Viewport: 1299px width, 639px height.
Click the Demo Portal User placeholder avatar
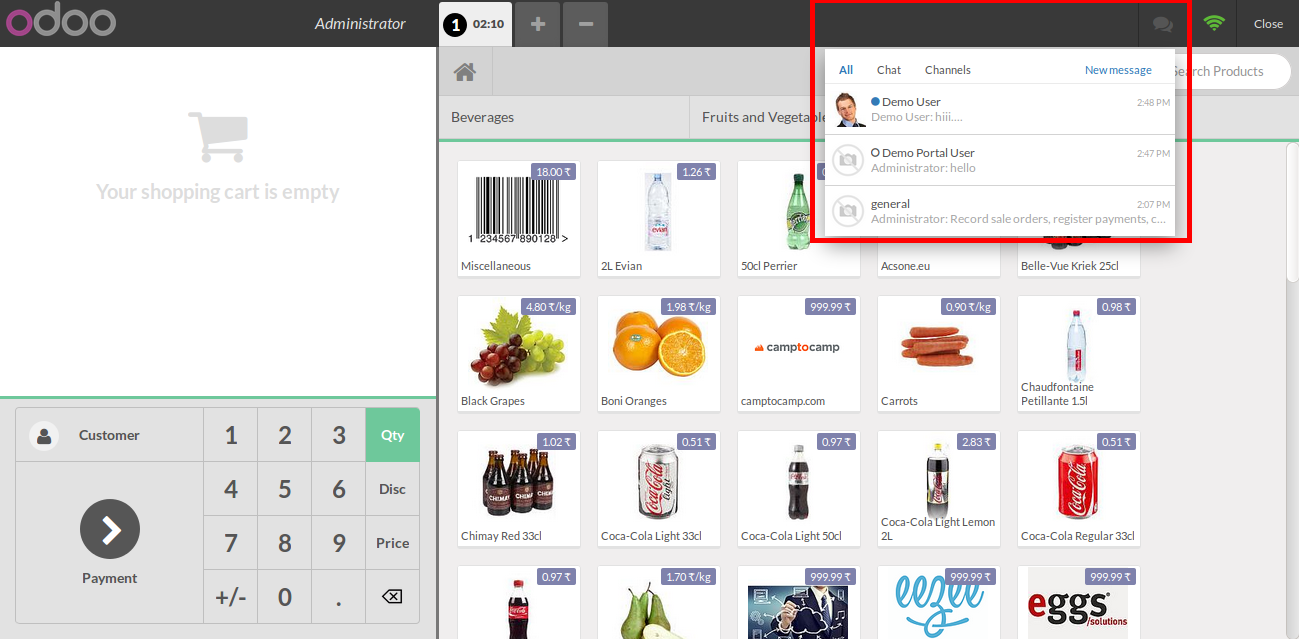click(x=848, y=160)
